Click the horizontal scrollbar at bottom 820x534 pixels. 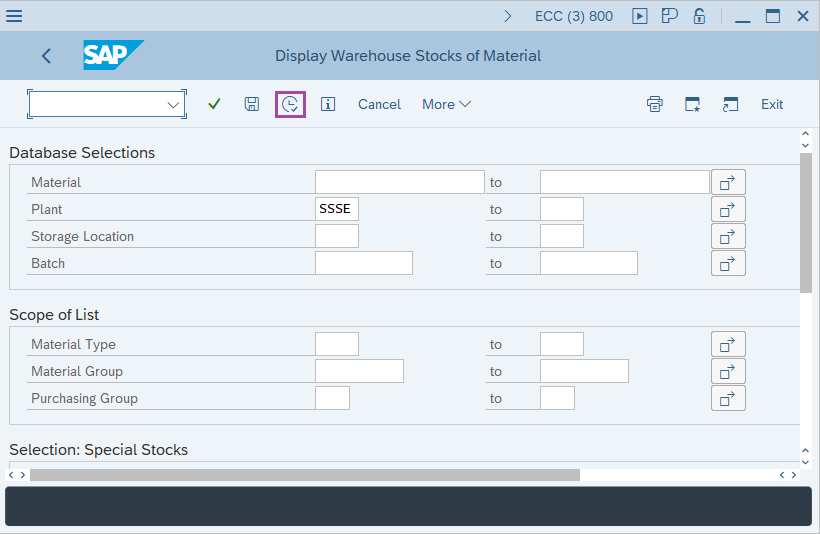(x=304, y=475)
